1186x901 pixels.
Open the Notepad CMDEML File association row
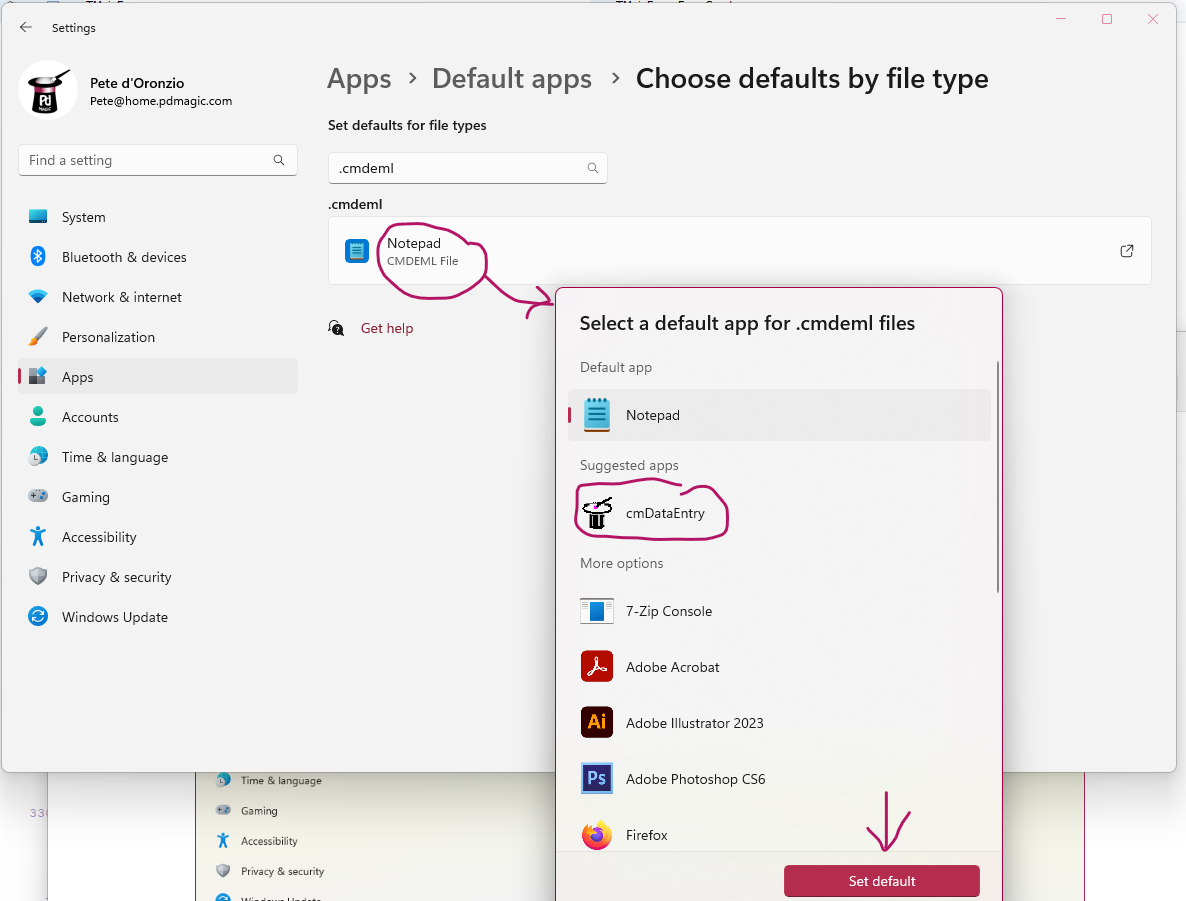click(x=739, y=250)
